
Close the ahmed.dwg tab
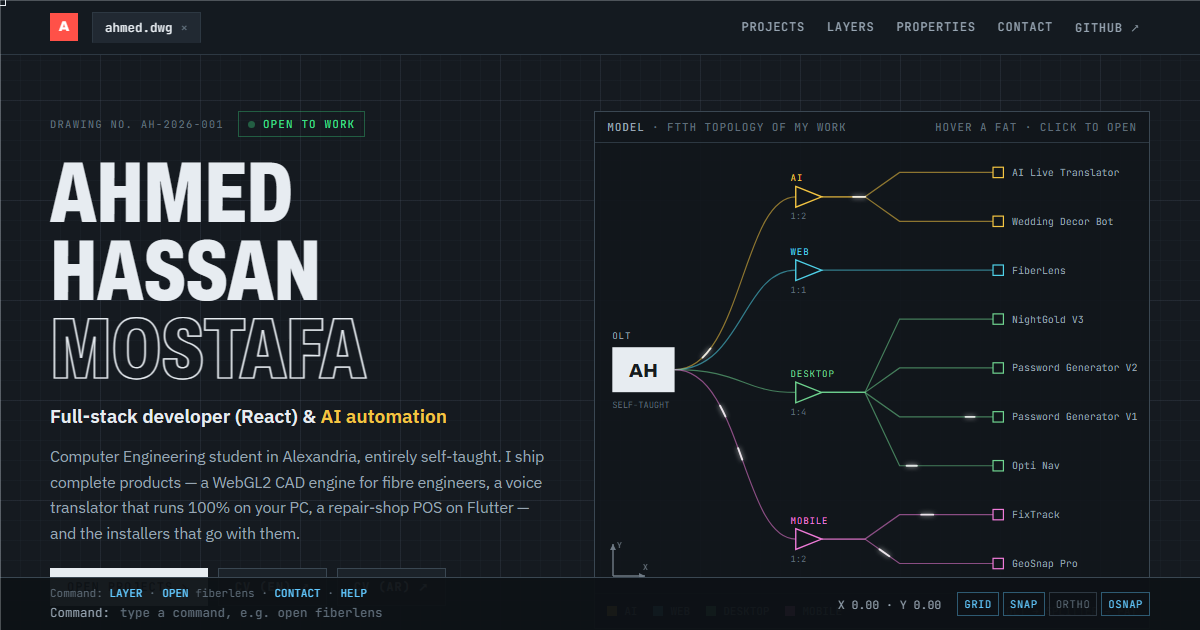point(184,28)
